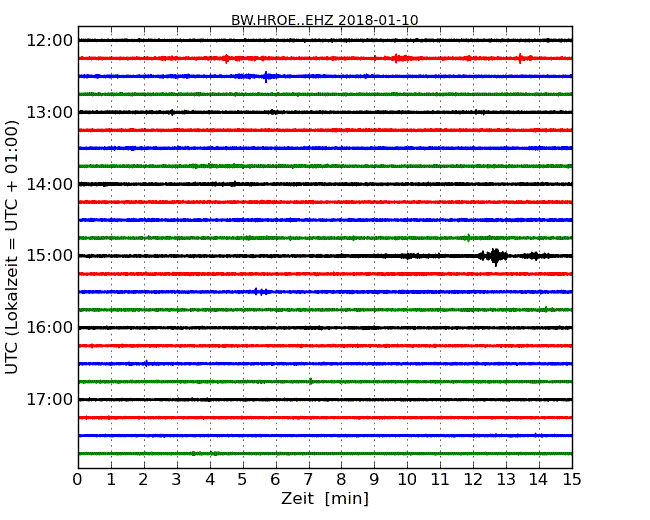Click the x-axis label Zeit [min]

[x=325, y=498]
